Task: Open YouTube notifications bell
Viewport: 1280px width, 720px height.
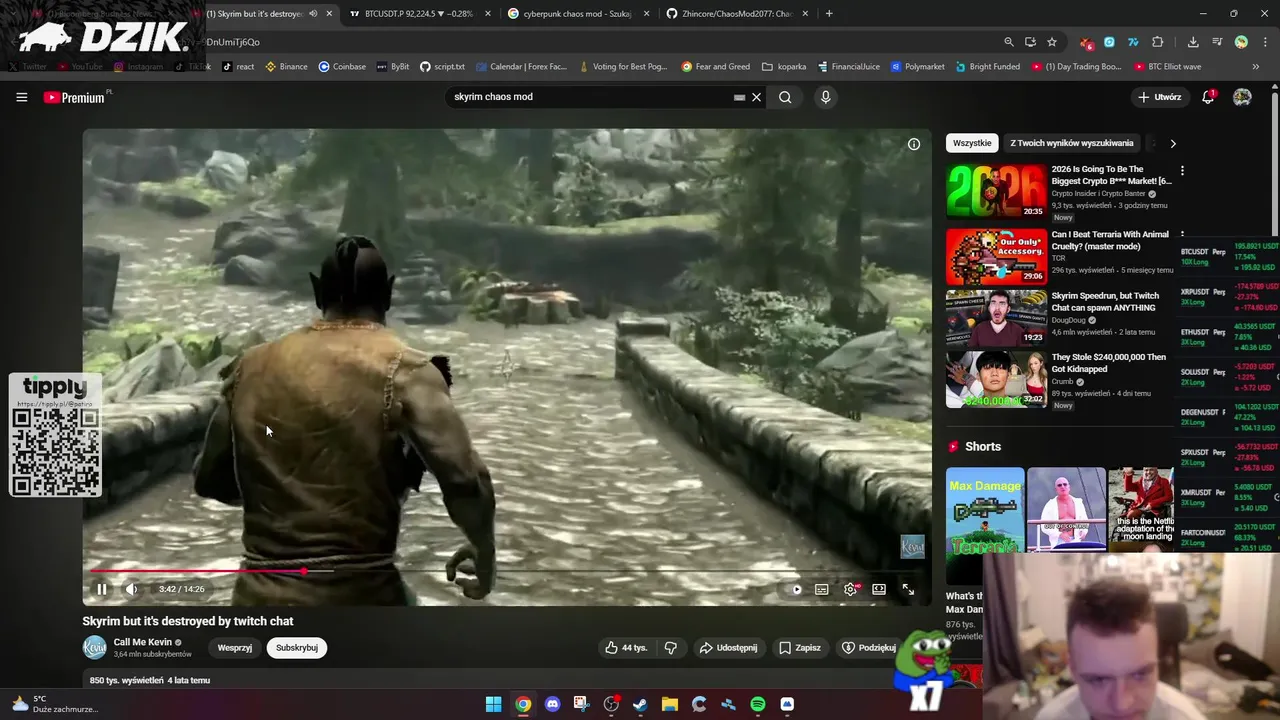Action: [1208, 97]
